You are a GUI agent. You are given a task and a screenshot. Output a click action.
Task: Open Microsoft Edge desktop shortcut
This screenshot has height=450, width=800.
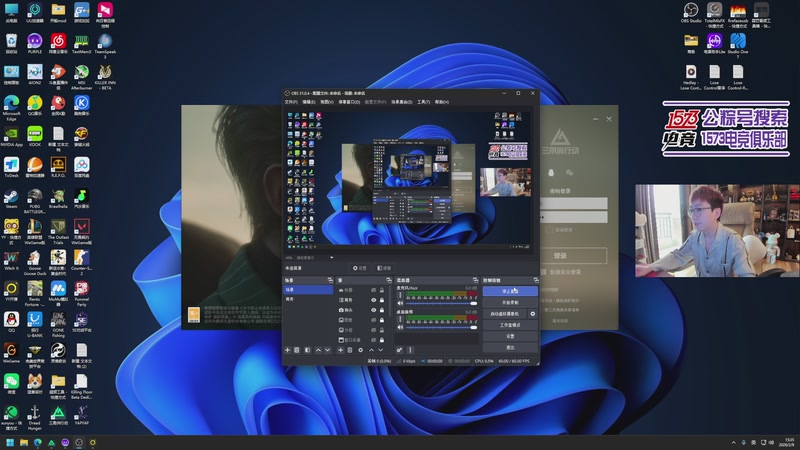click(11, 106)
